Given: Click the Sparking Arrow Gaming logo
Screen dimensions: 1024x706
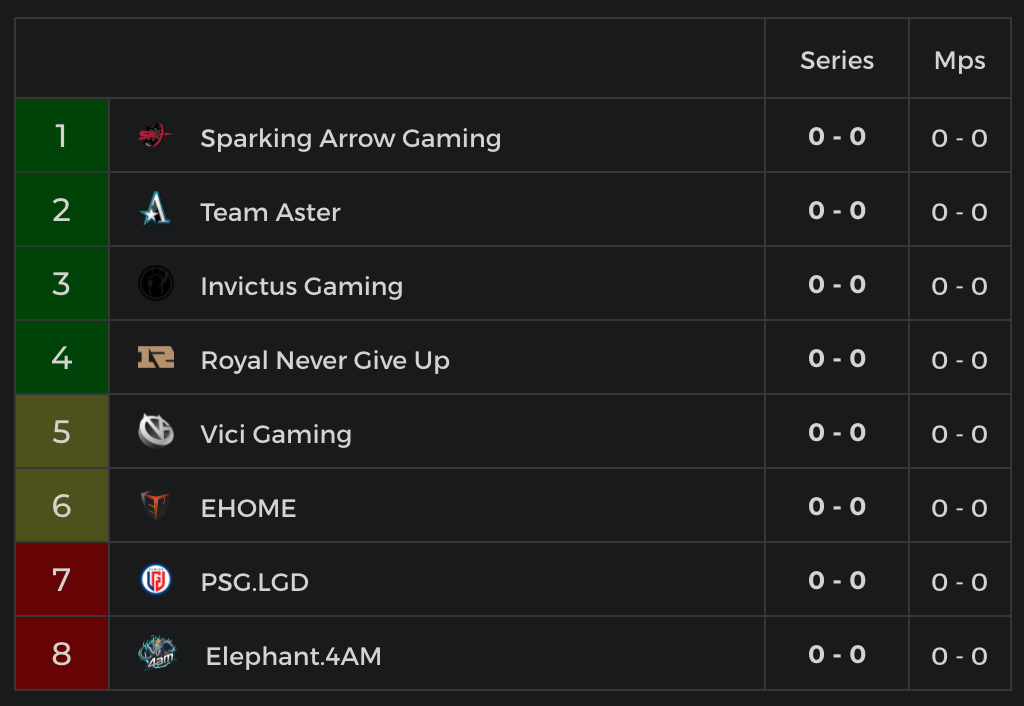Looking at the screenshot, I should pyautogui.click(x=155, y=136).
